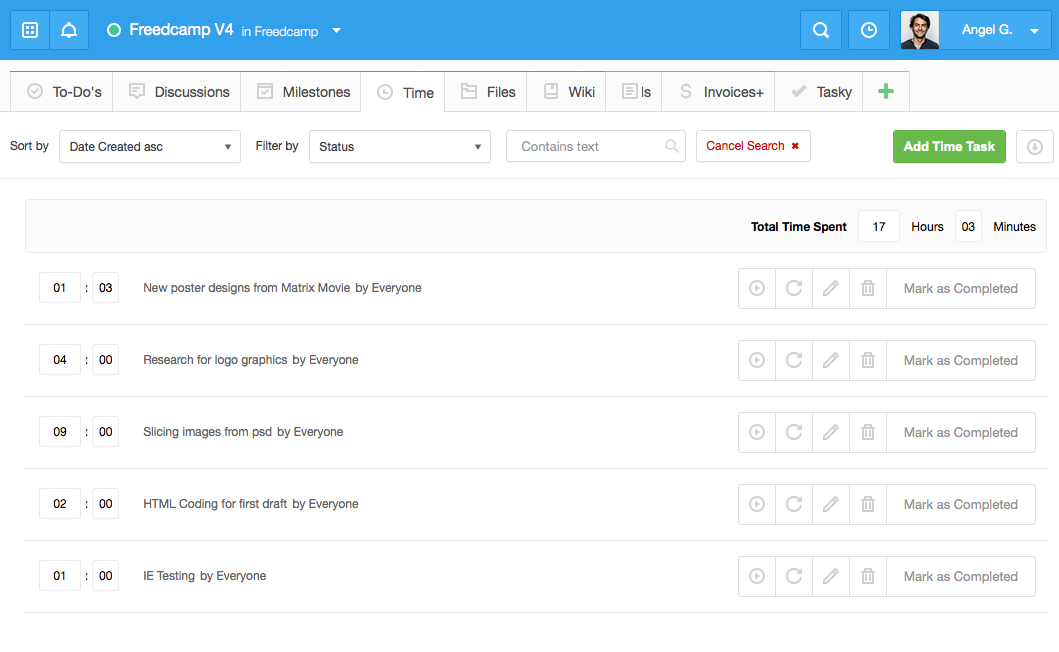Reset time on Research for logo graphics
Screen dimensions: 1059x652
click(794, 360)
